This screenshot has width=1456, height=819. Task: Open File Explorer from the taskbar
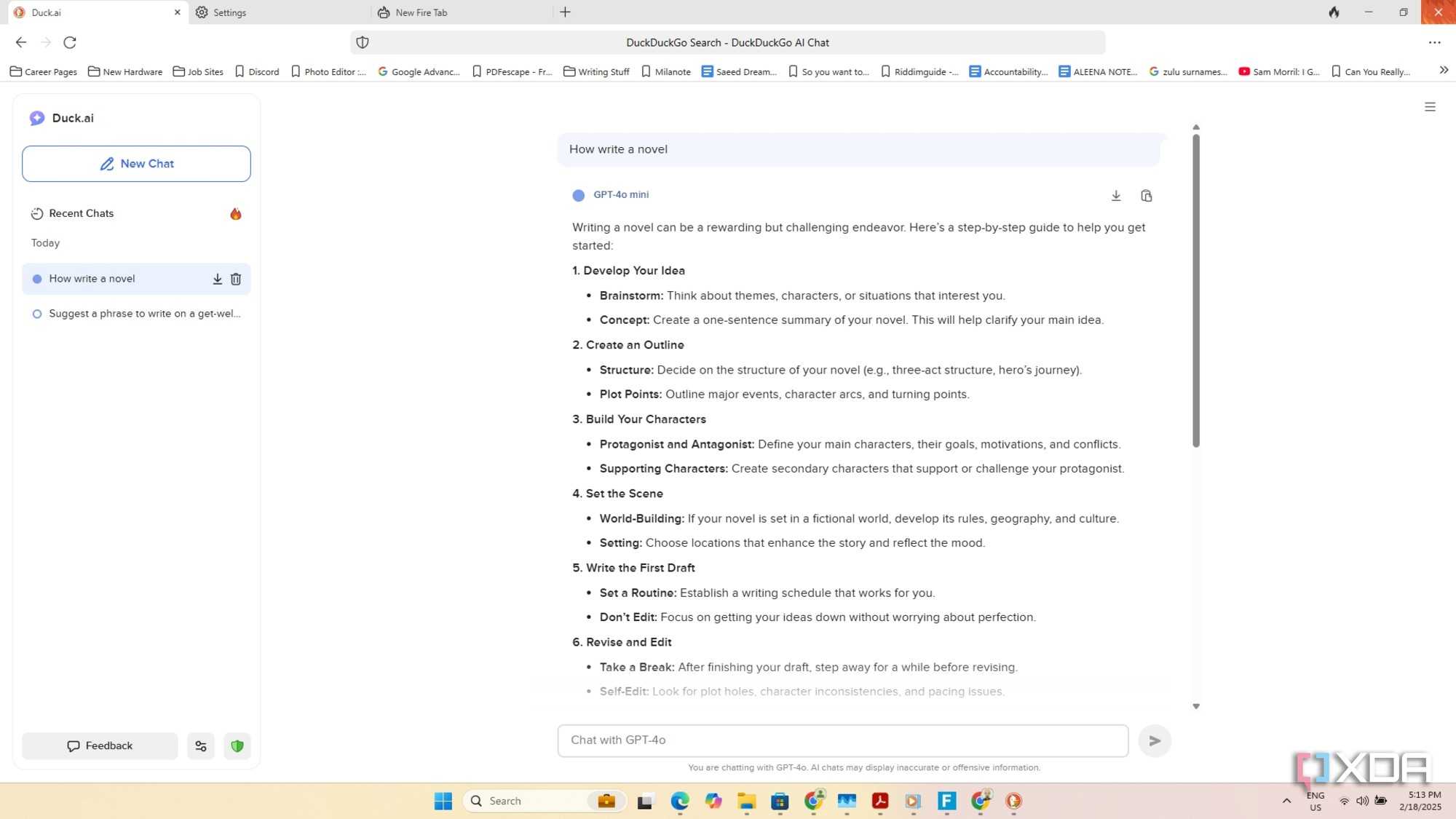pyautogui.click(x=747, y=801)
